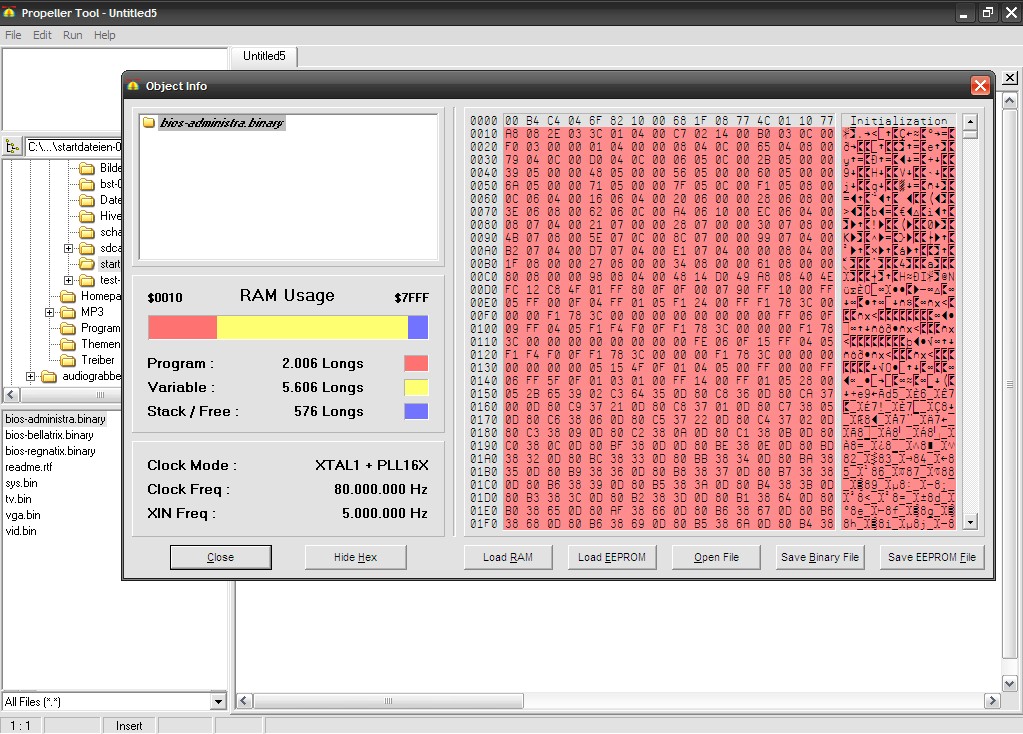Click the red Program color swatch

tap(416, 363)
